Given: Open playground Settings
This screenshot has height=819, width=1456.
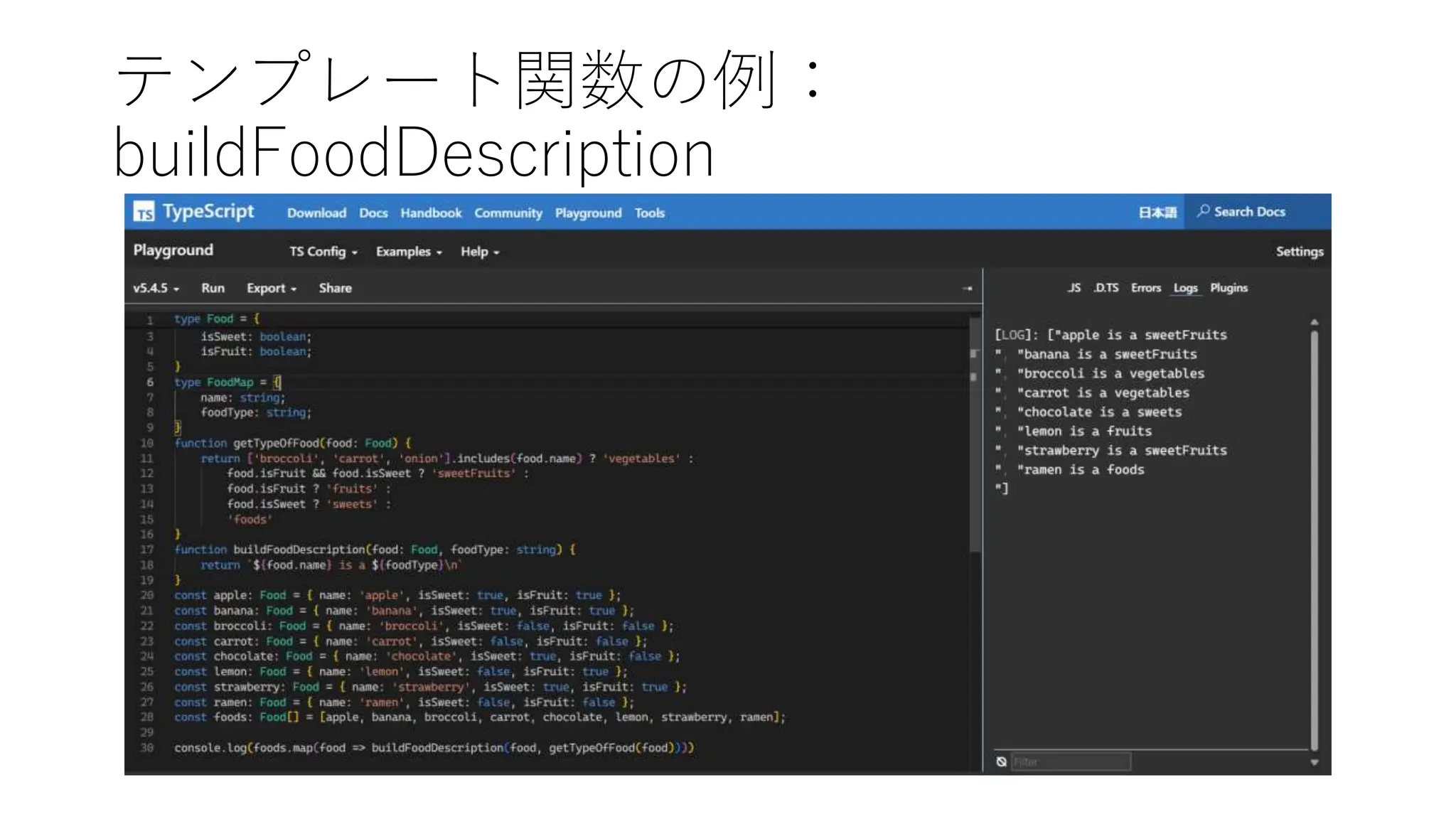Looking at the screenshot, I should 1300,251.
